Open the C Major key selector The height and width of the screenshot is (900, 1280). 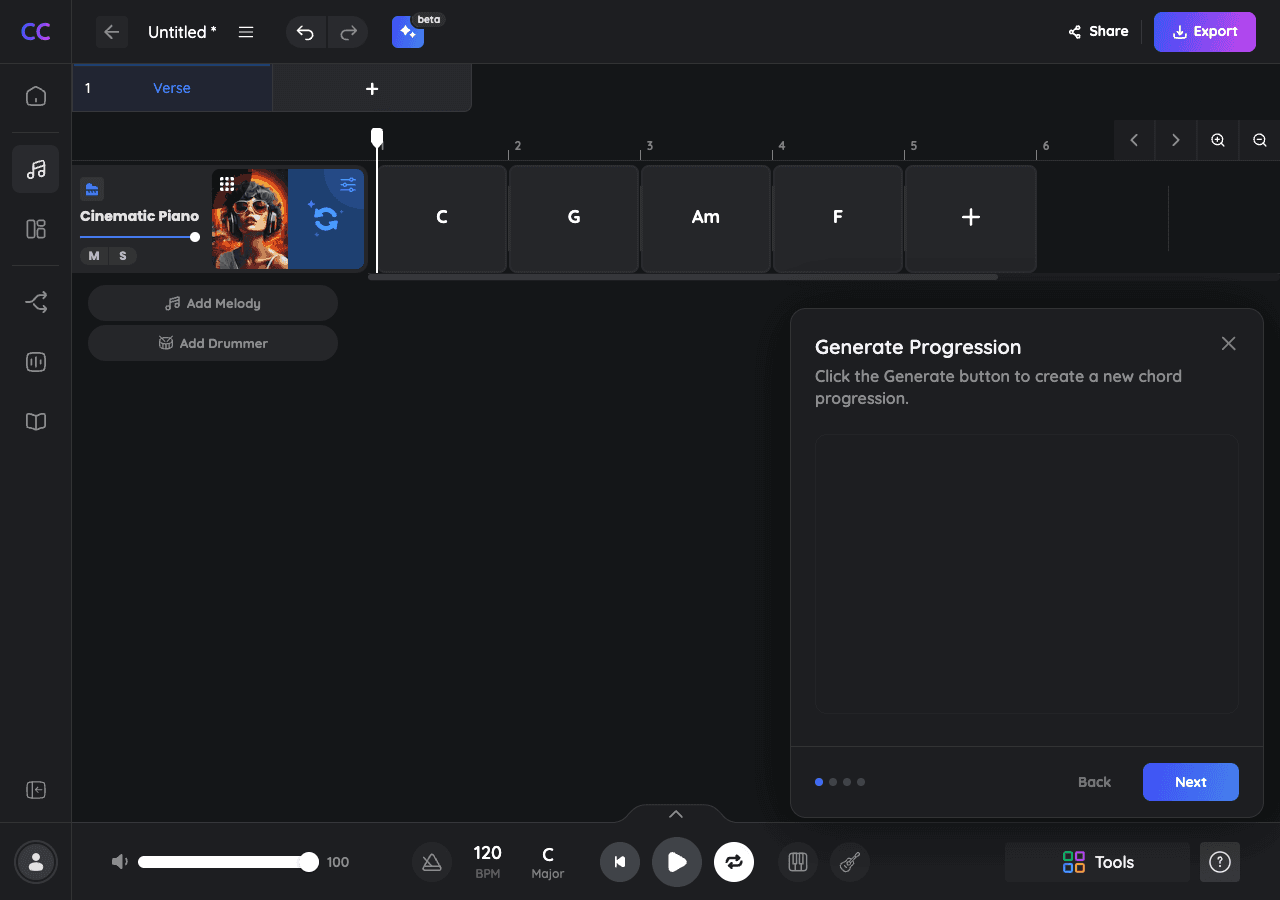coord(548,862)
